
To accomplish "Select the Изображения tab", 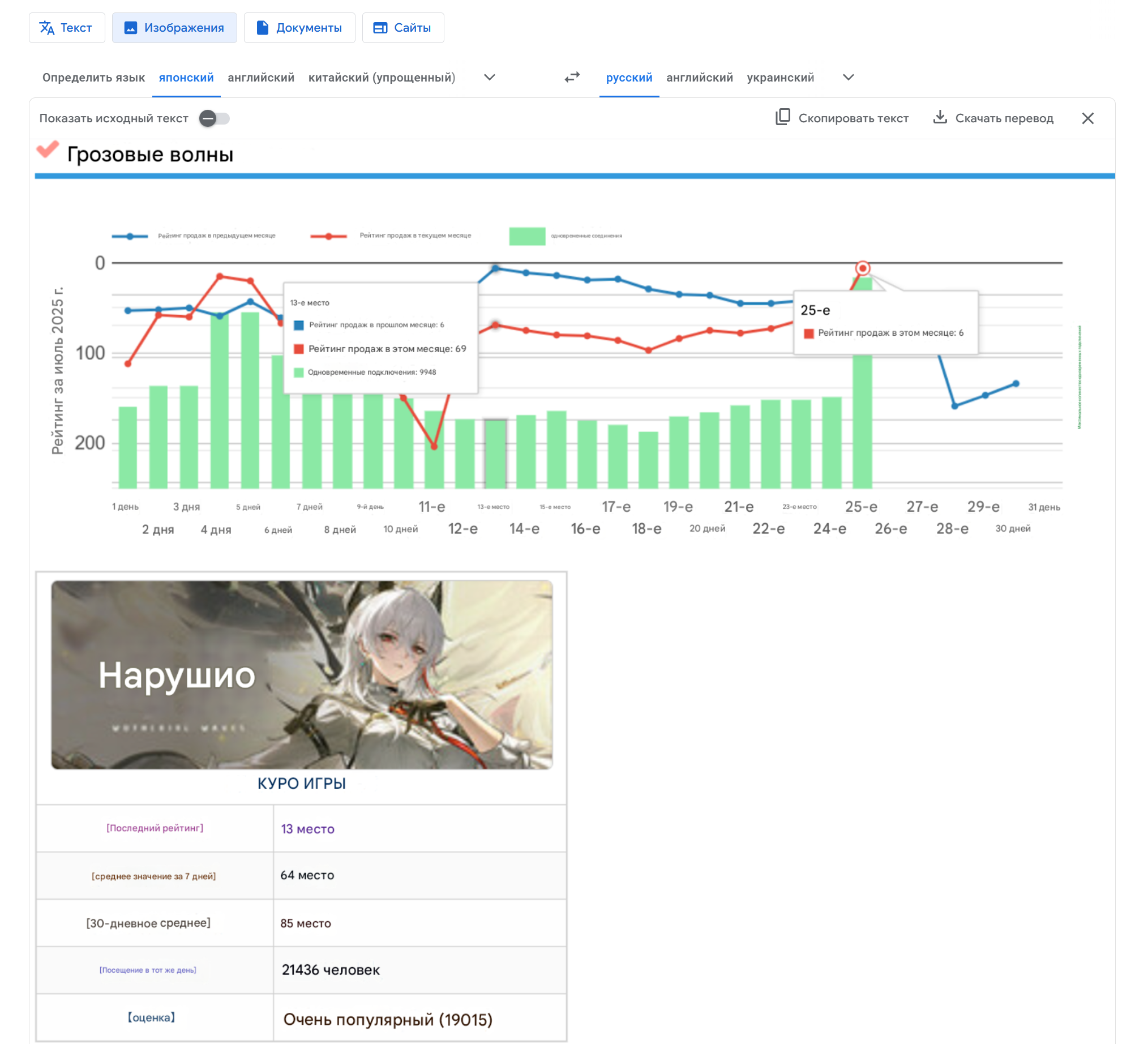I will [x=174, y=27].
